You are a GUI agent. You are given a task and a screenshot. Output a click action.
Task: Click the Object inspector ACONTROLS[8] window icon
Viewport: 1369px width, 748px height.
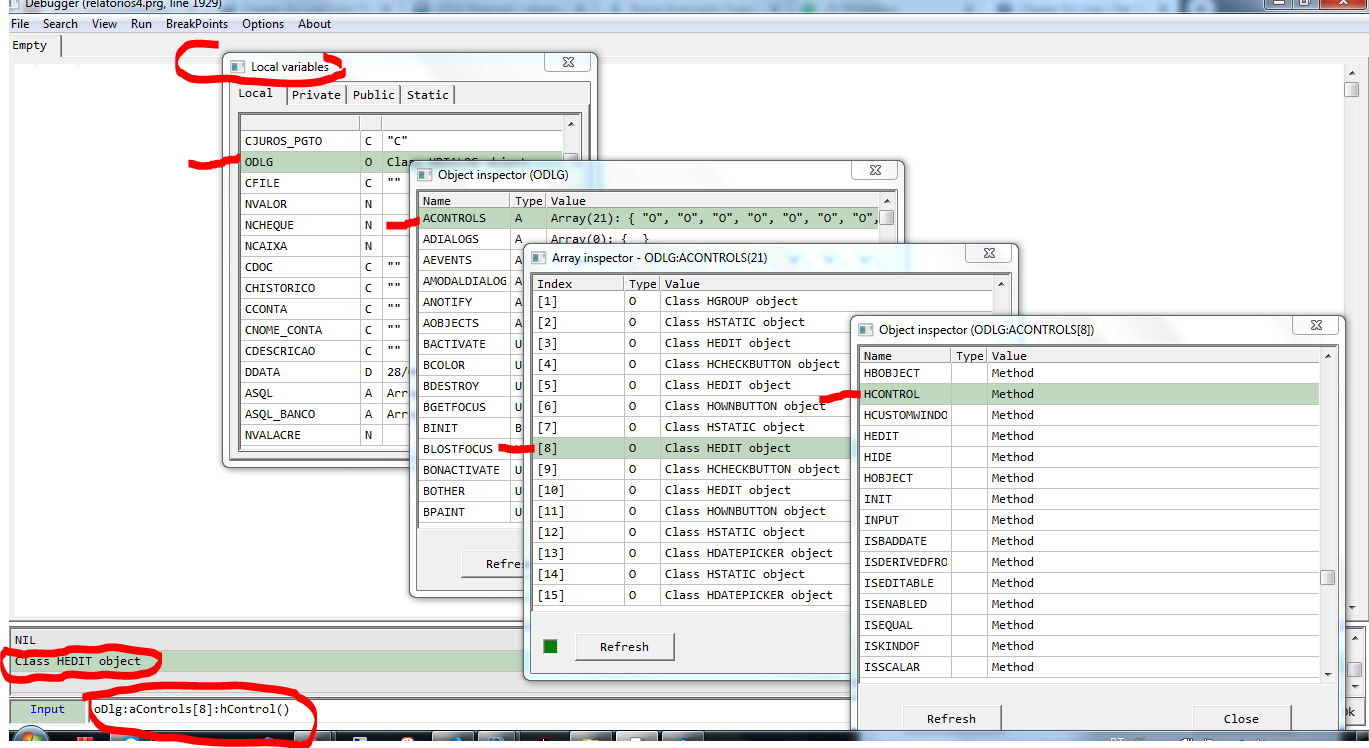(x=865, y=330)
